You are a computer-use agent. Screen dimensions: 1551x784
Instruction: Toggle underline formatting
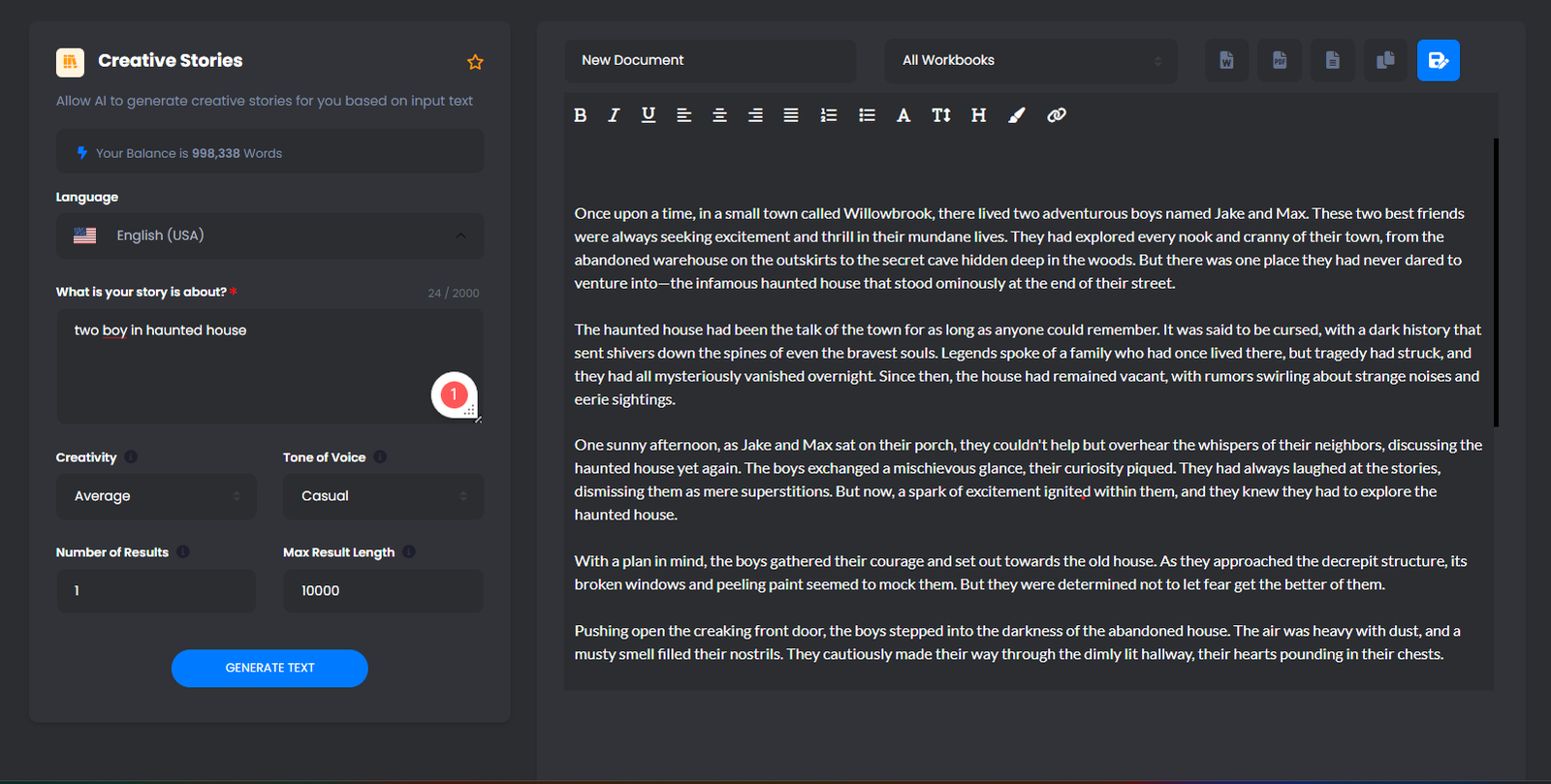pyautogui.click(x=649, y=115)
